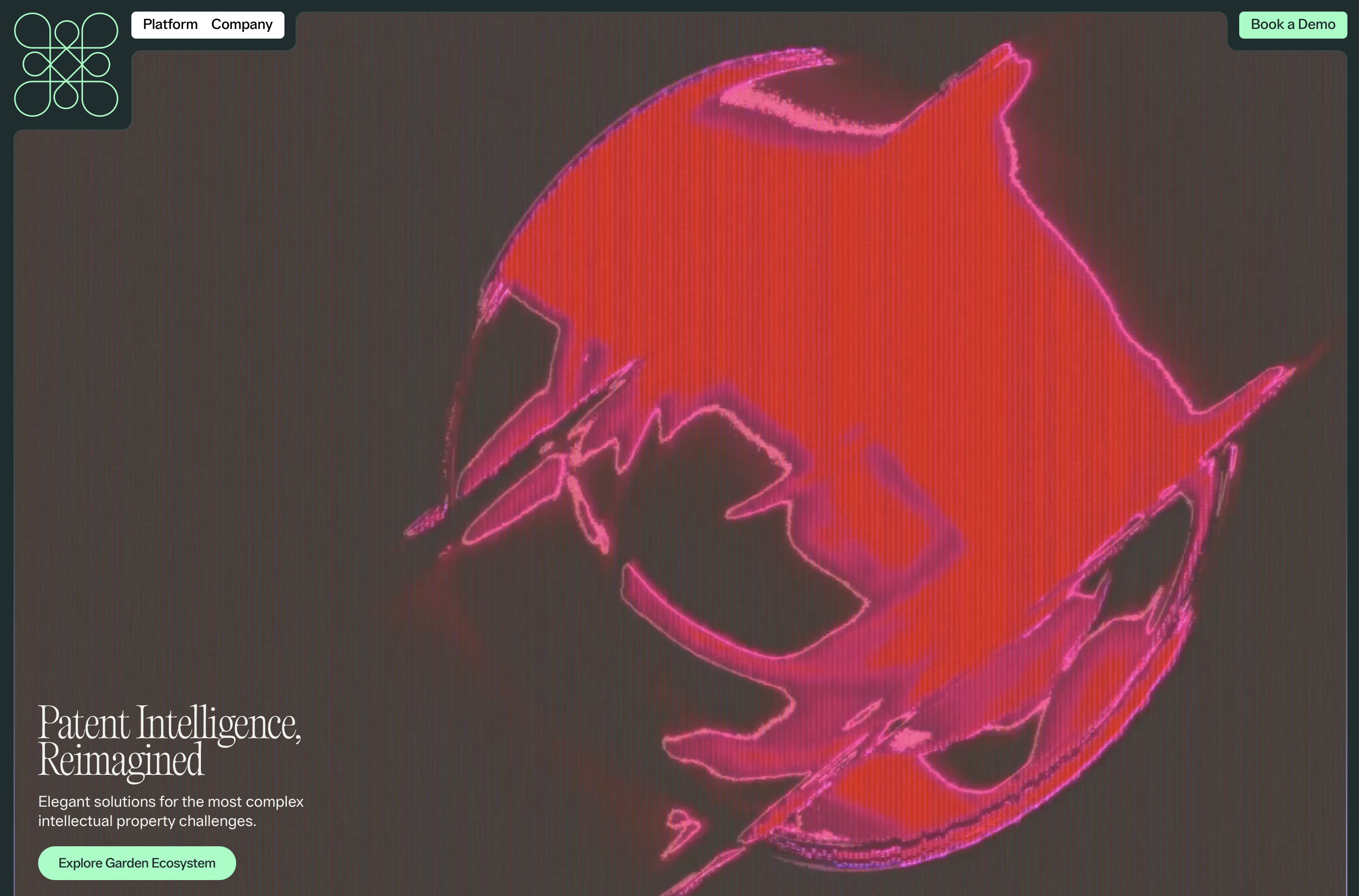Click the top-left circle of the logo

[x=32, y=30]
